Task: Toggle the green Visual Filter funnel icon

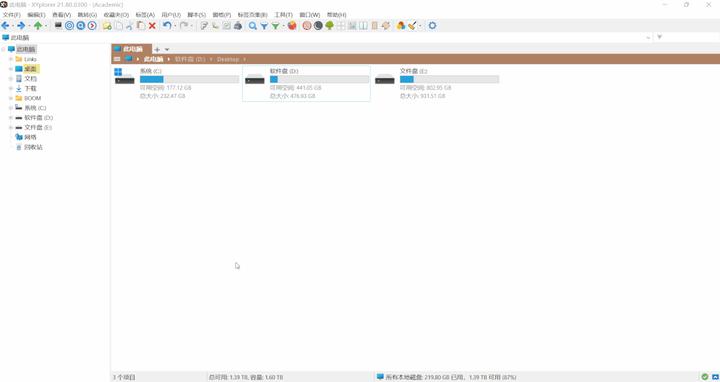Action: 275,26
